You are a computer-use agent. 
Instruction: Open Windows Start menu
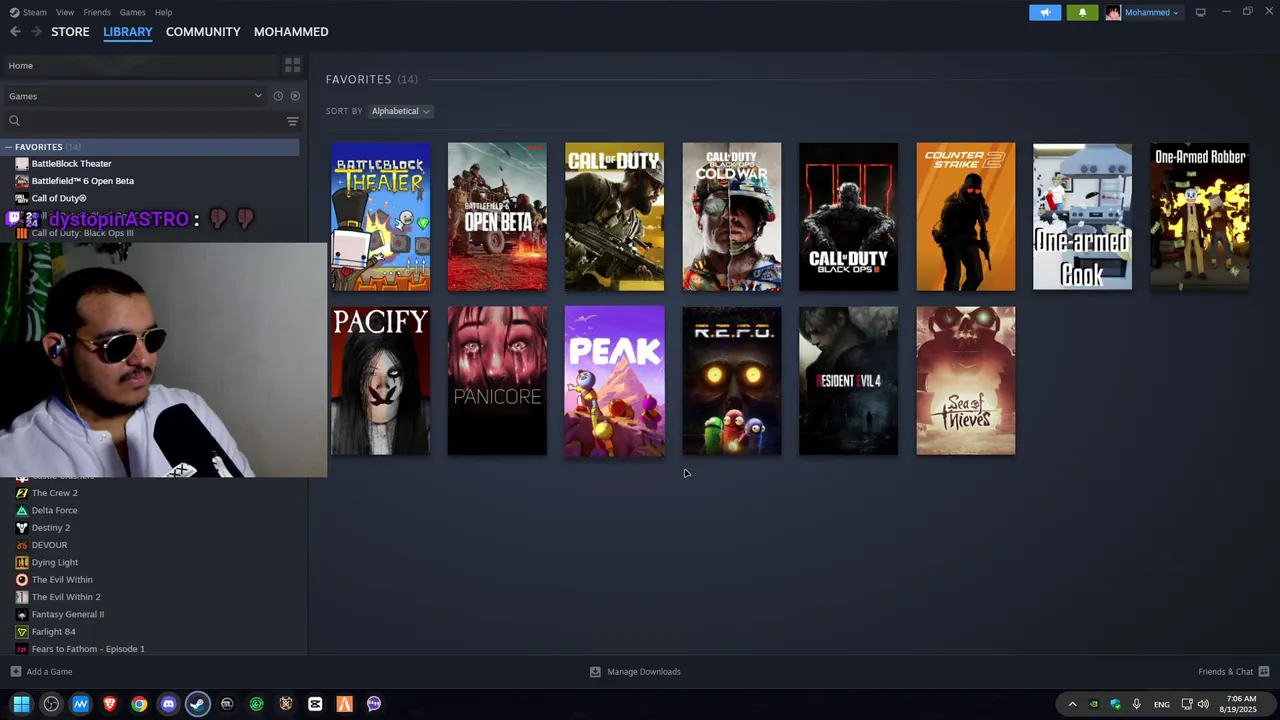22,704
